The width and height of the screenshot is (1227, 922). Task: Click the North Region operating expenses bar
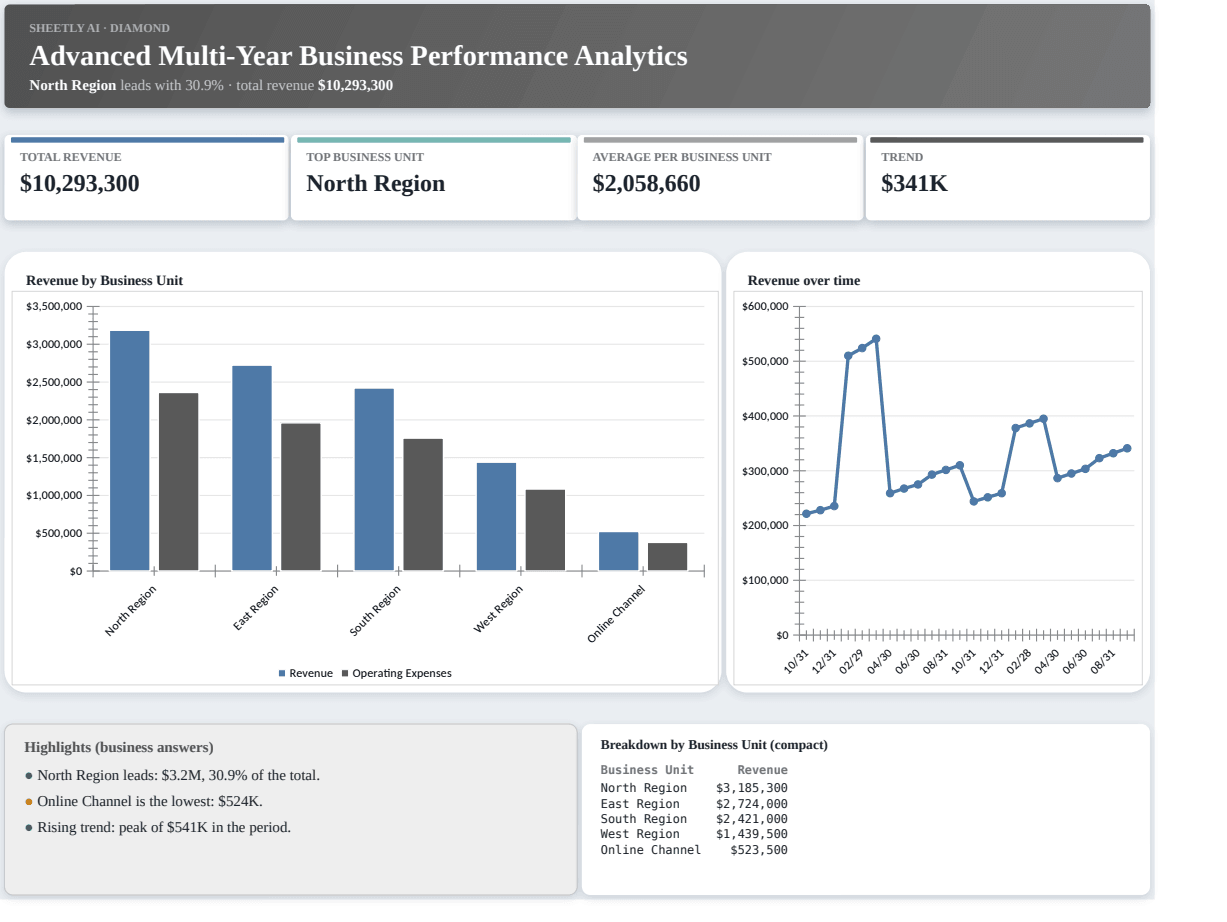[179, 482]
